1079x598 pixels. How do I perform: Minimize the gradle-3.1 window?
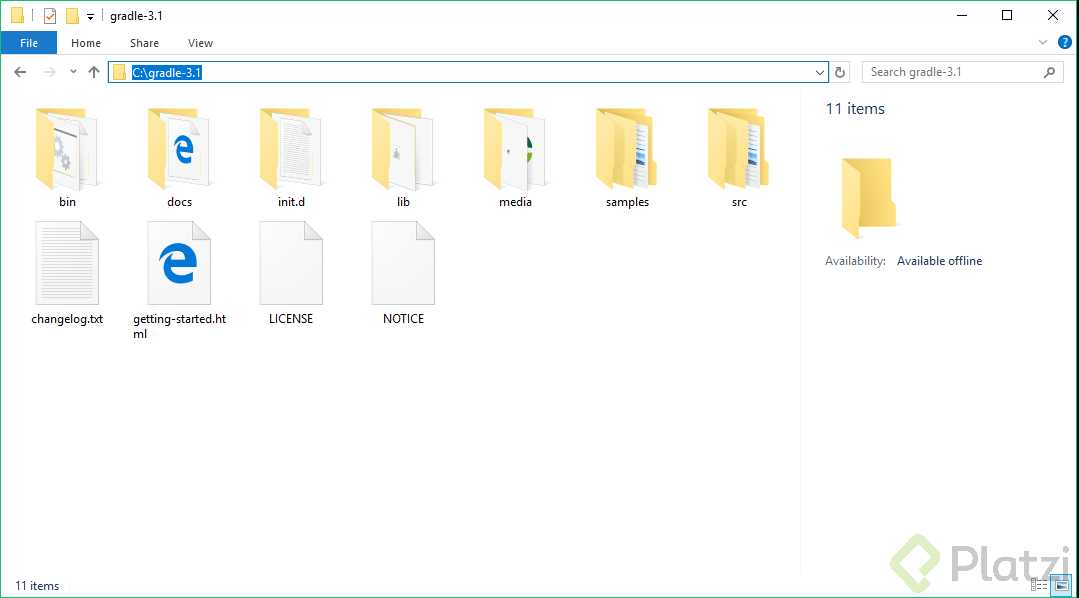(x=962, y=15)
